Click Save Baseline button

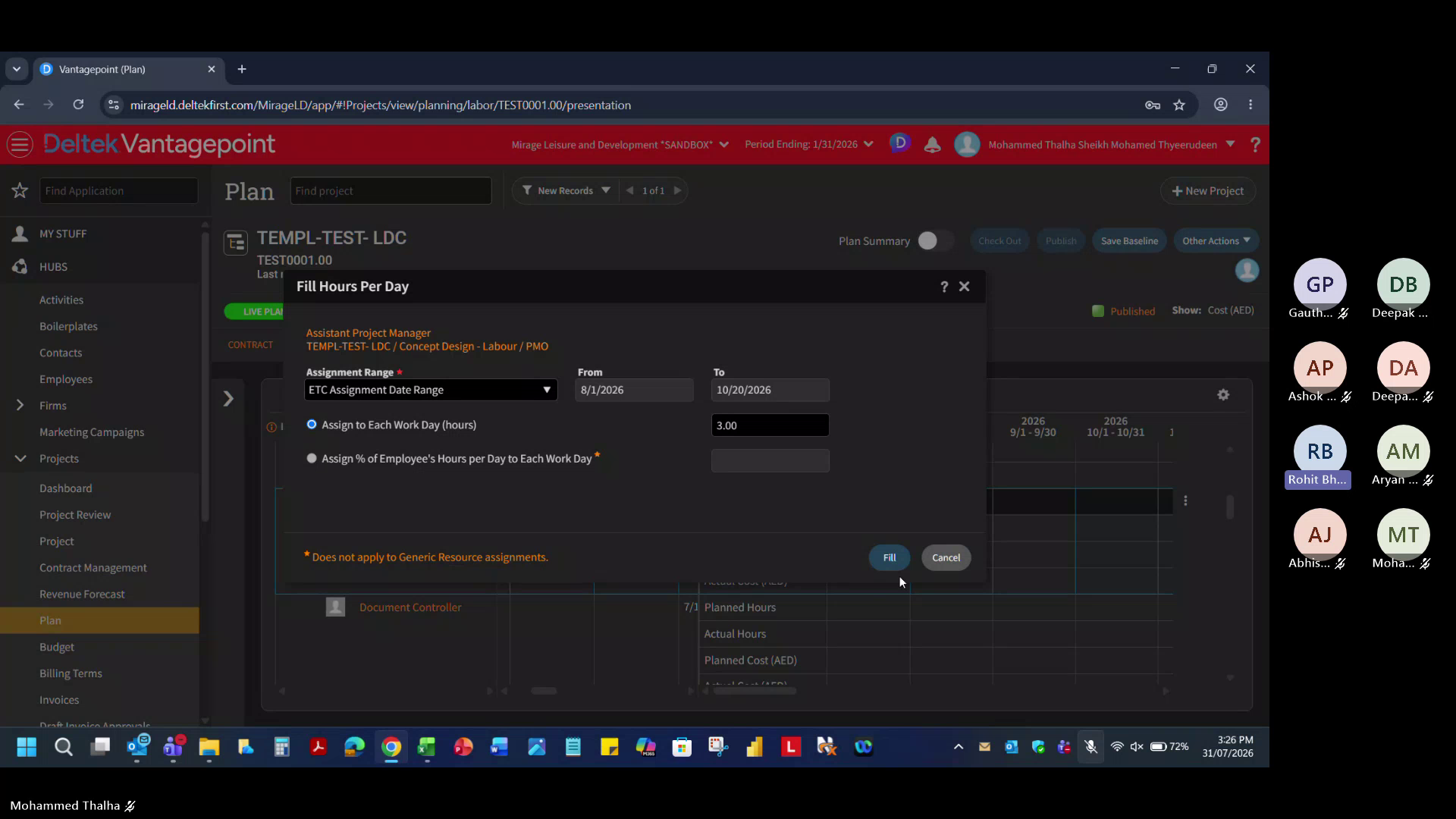[x=1129, y=240]
